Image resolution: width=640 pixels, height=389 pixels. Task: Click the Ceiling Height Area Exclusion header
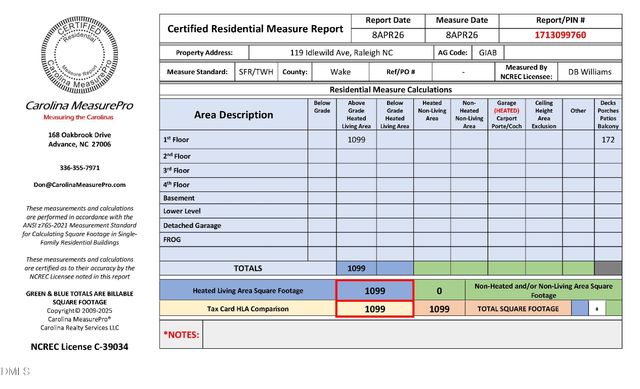point(544,115)
